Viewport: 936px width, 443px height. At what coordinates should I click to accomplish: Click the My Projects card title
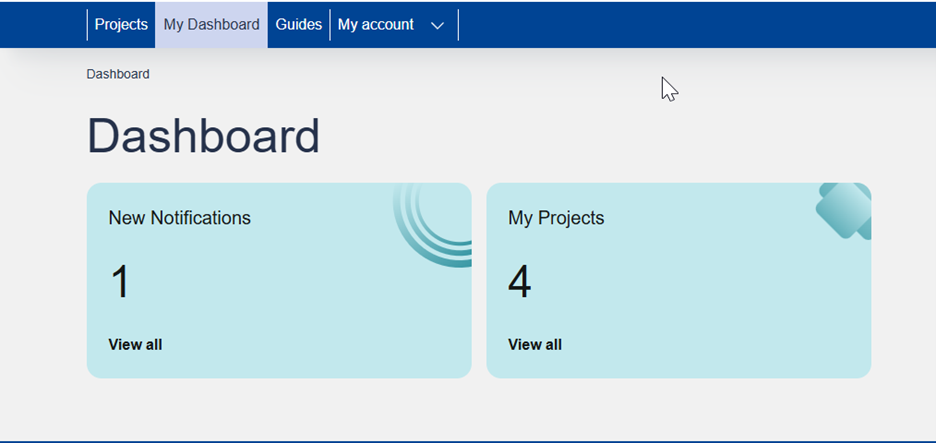pos(556,218)
